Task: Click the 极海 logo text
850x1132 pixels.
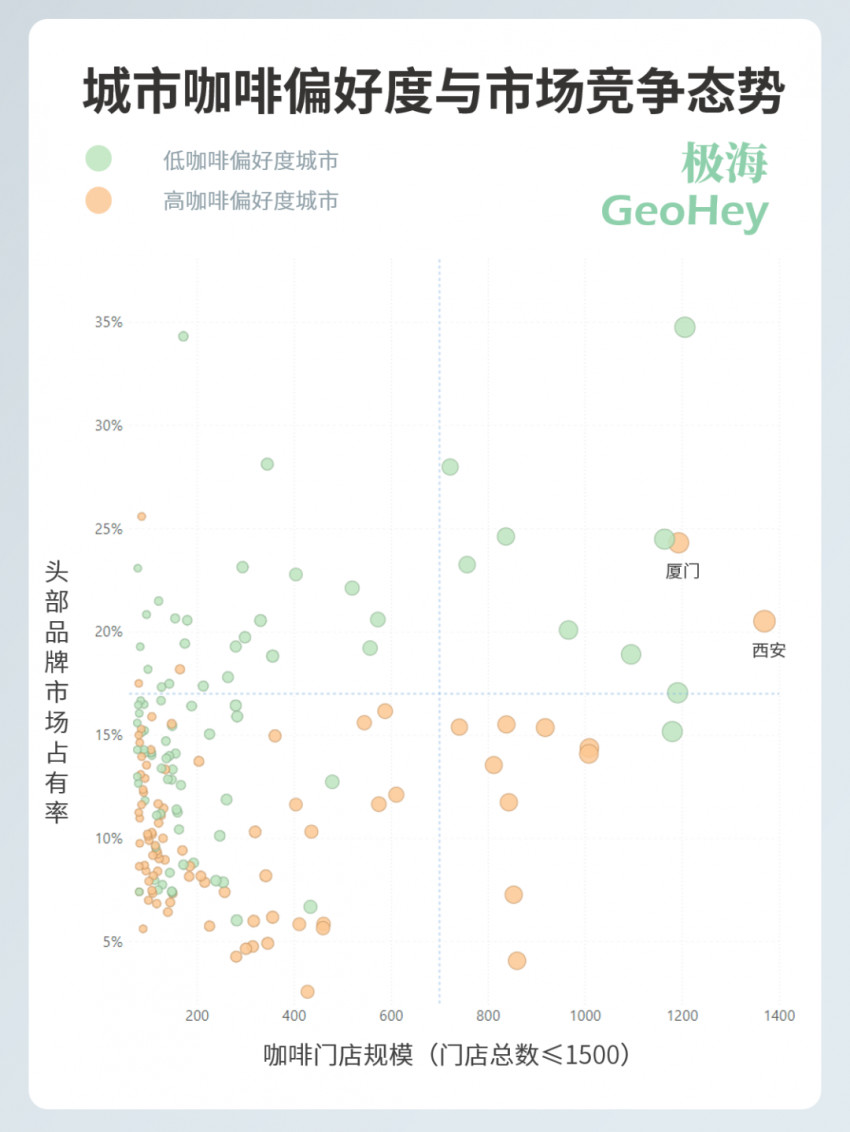Action: tap(725, 163)
